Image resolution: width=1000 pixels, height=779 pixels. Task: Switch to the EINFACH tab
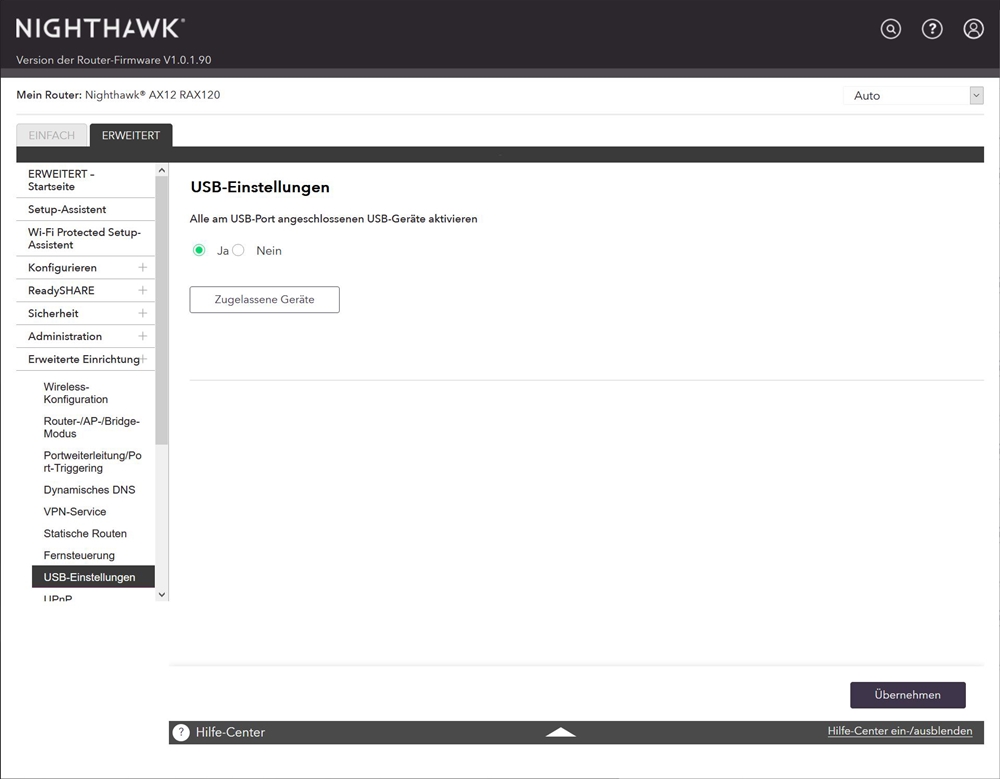pos(51,136)
